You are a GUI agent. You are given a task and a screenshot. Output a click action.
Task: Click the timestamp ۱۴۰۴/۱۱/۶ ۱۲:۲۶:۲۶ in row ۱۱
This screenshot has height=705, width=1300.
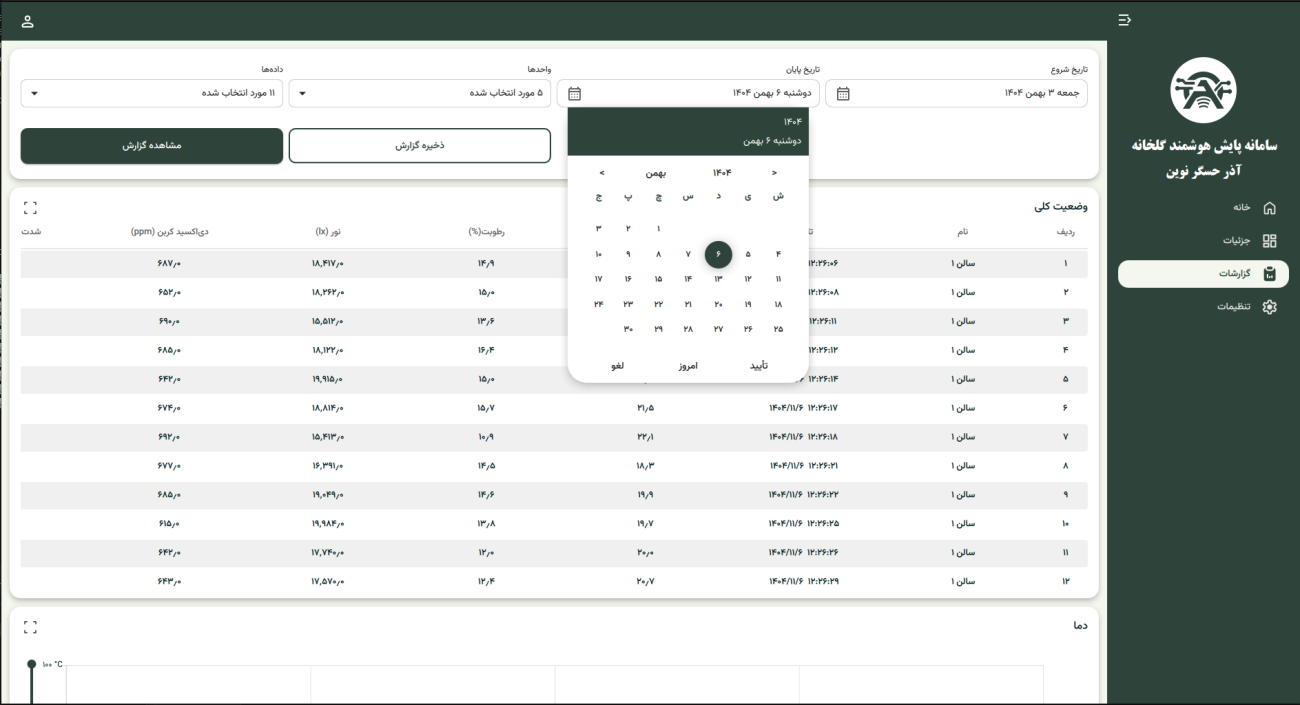803,552
